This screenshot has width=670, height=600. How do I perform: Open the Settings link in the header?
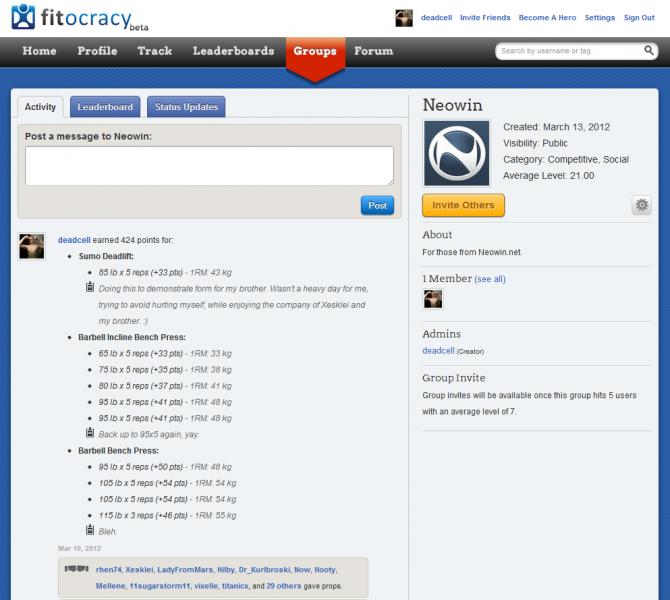click(x=599, y=18)
